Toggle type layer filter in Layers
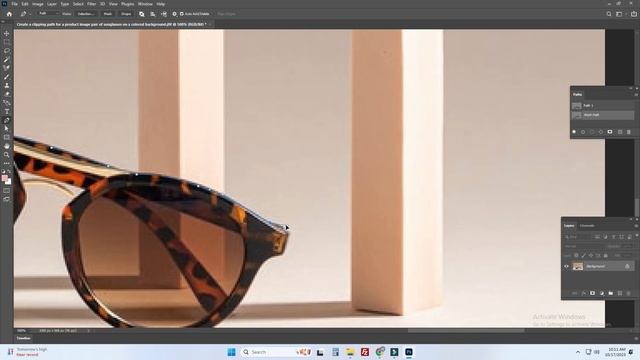 coord(613,237)
